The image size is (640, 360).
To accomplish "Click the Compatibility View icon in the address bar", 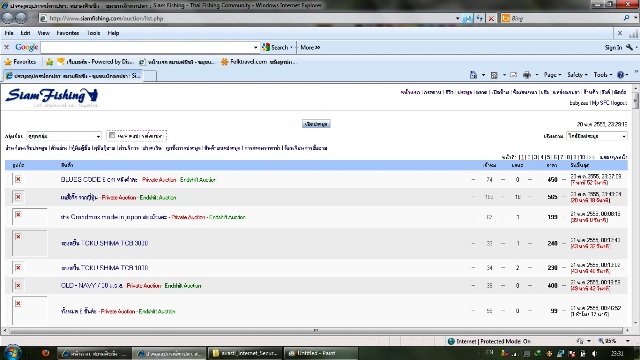I will point(468,18).
